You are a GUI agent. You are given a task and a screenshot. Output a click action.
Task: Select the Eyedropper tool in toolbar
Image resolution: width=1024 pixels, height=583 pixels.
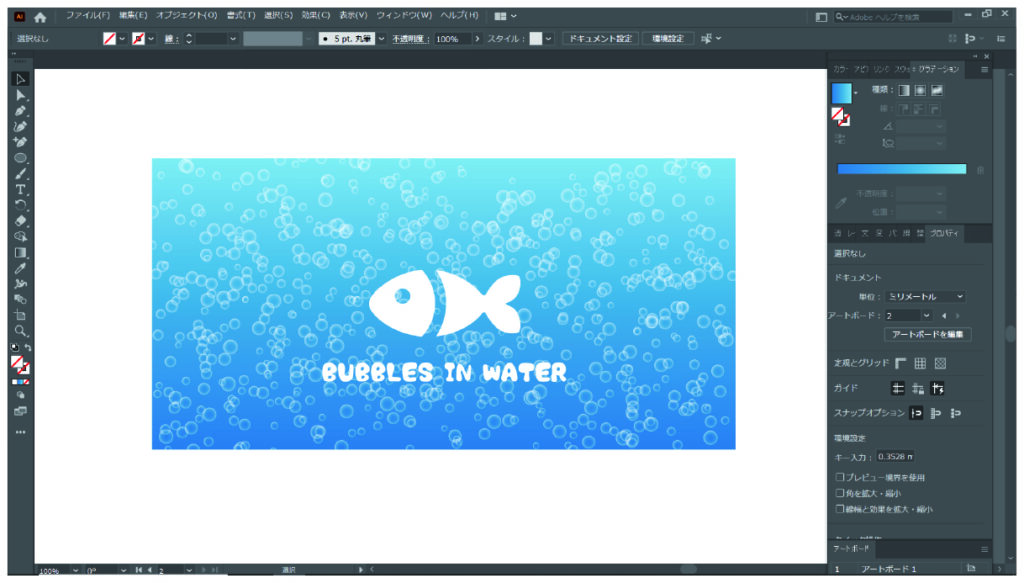point(20,268)
